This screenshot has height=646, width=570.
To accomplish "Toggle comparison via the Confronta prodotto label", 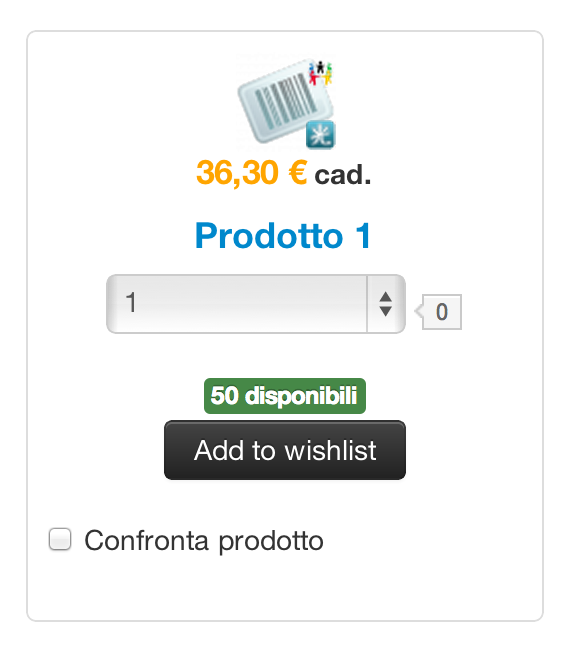I will point(204,541).
